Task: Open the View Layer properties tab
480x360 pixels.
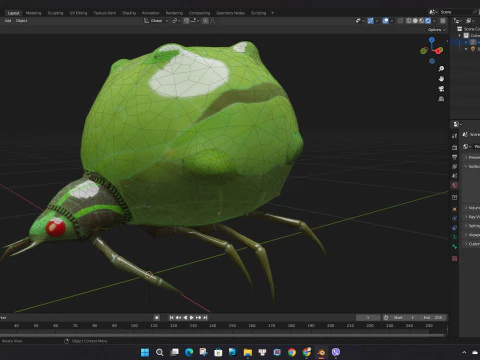Action: (x=455, y=166)
